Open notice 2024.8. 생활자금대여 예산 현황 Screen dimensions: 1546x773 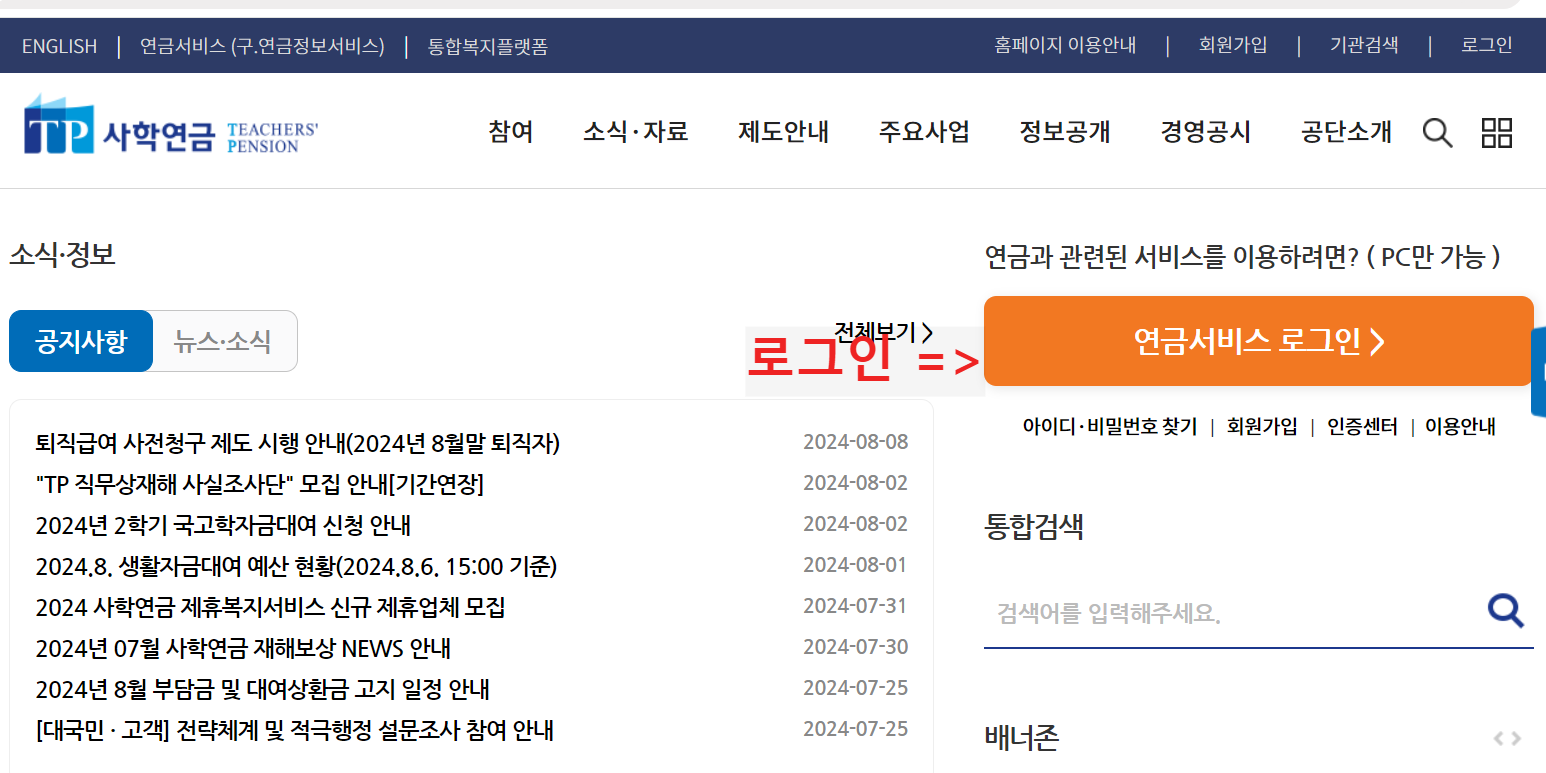pyautogui.click(x=296, y=566)
